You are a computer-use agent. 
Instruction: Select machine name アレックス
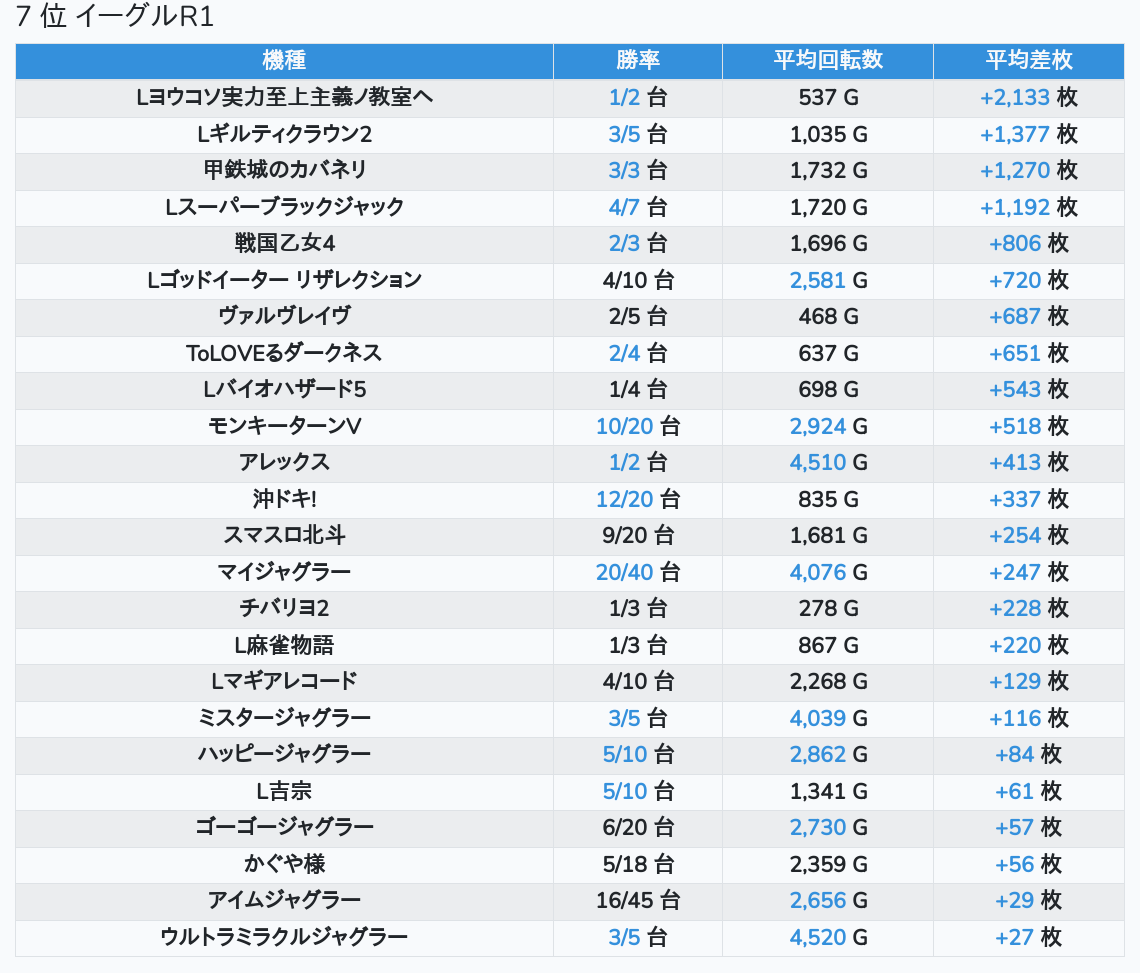[284, 463]
